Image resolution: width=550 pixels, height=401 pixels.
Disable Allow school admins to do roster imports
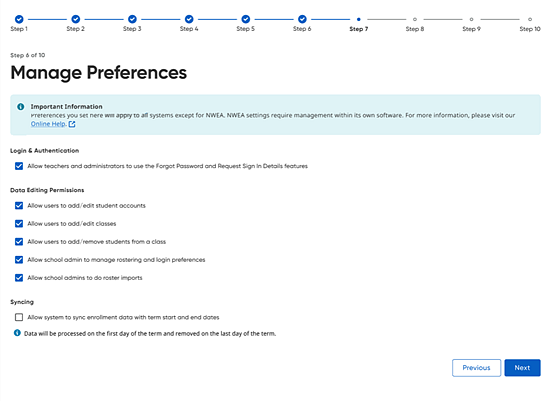(19, 278)
